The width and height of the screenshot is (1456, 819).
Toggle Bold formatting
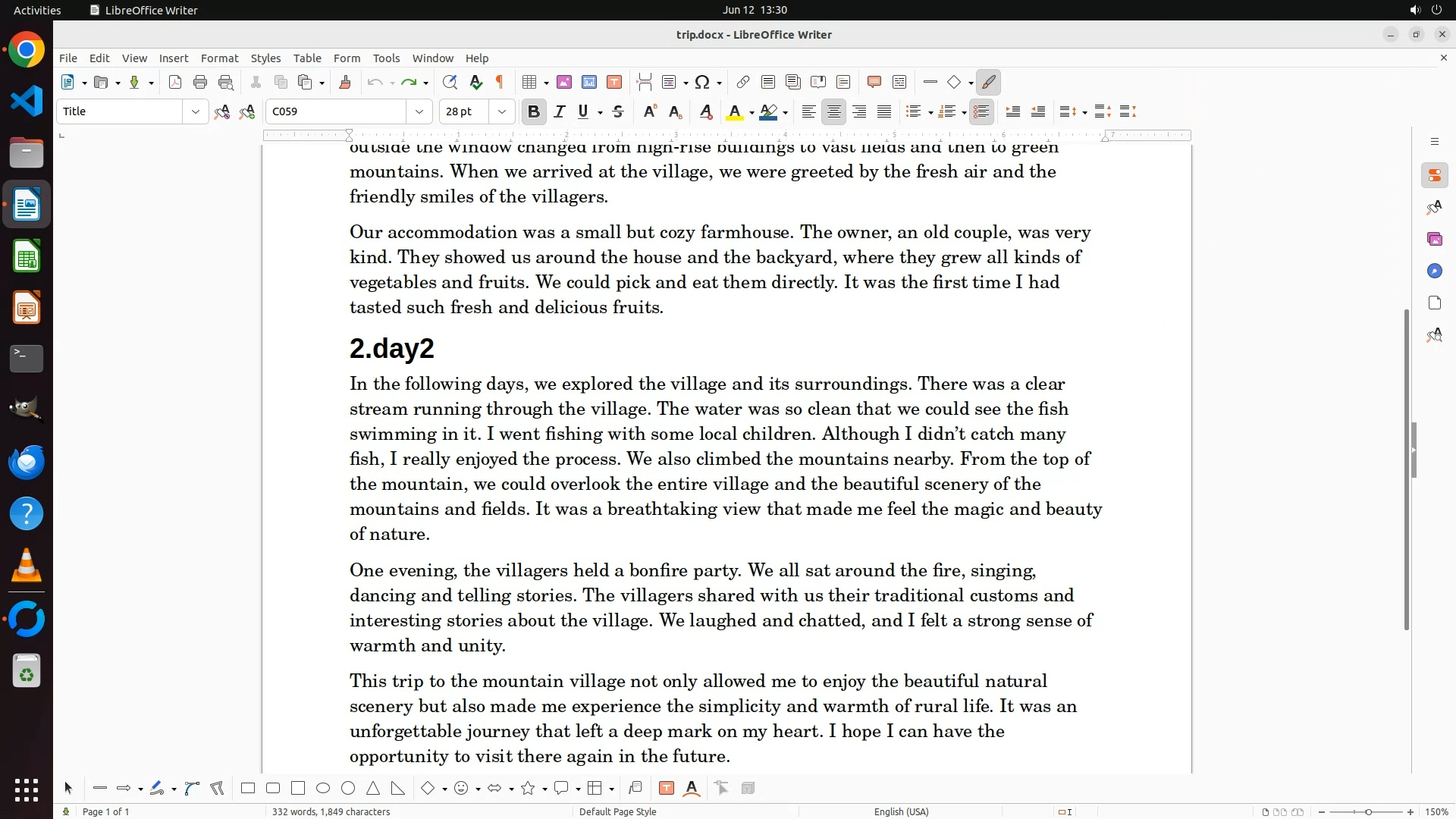(x=534, y=112)
